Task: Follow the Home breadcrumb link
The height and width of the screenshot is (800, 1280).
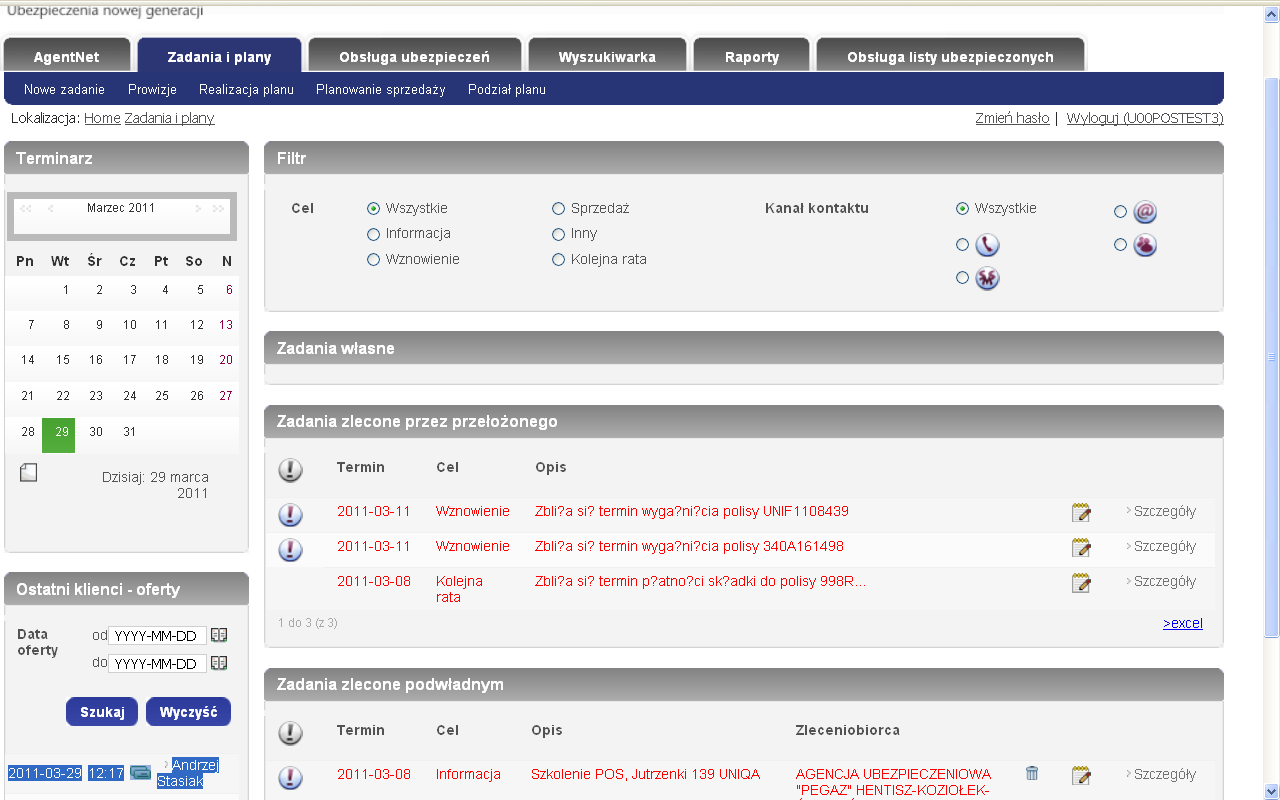Action: (102, 118)
